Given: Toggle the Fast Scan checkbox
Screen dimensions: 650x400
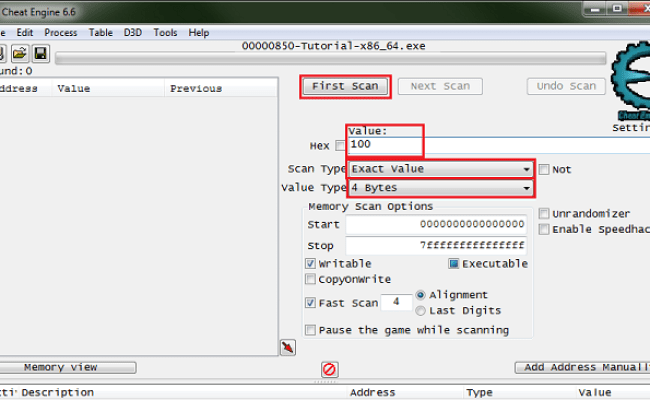Looking at the screenshot, I should tap(310, 303).
